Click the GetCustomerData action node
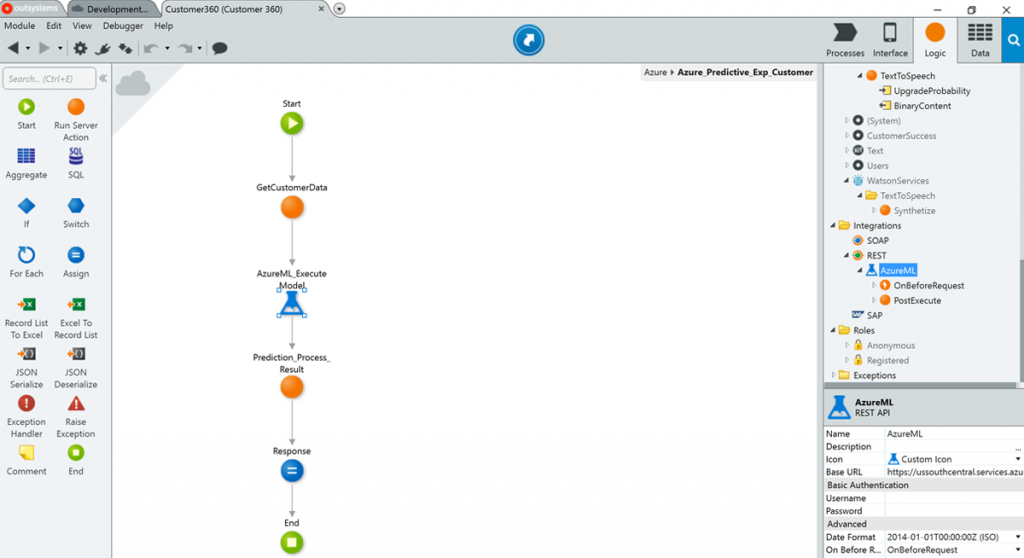This screenshot has width=1024, height=558. click(x=291, y=208)
